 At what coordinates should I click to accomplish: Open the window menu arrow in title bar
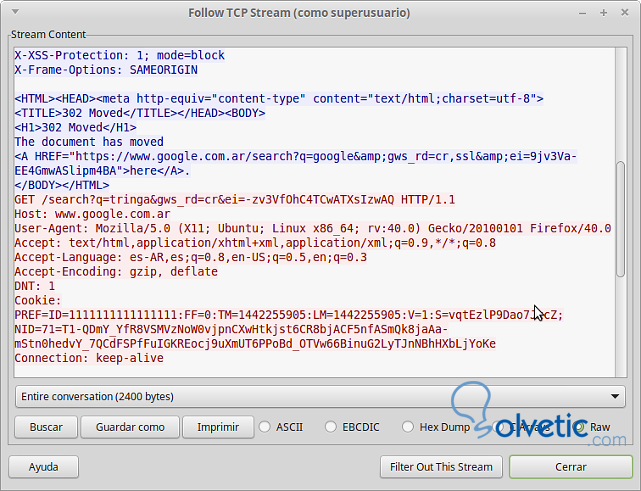pos(15,12)
